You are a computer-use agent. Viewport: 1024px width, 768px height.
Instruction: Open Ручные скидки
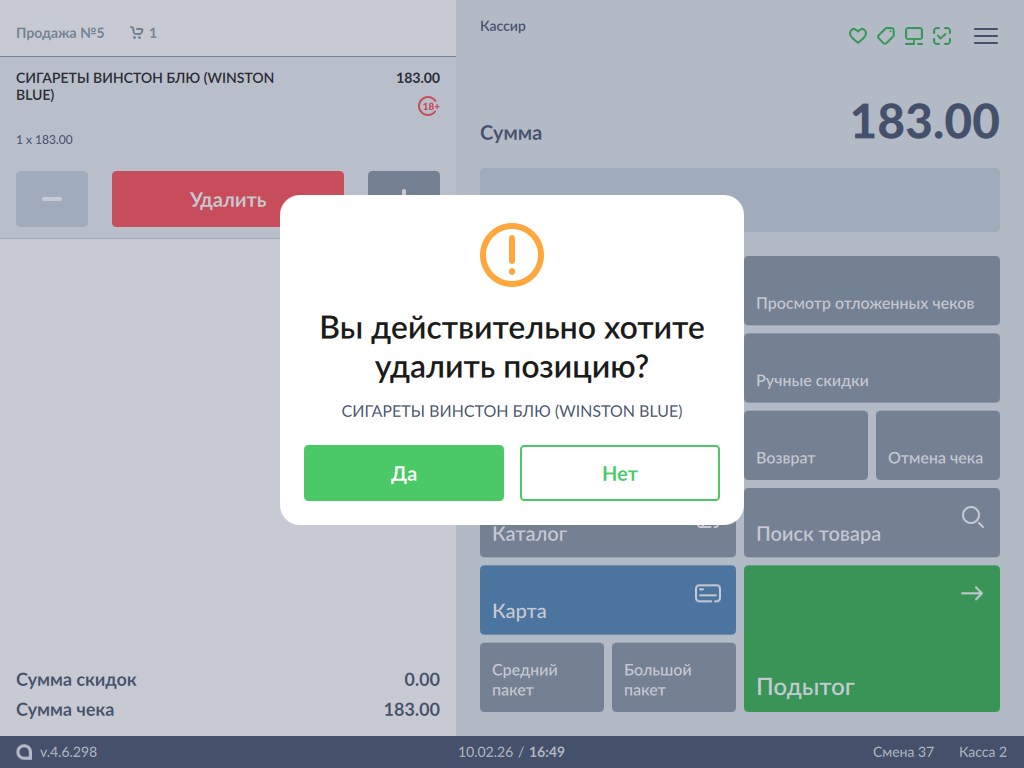(871, 368)
